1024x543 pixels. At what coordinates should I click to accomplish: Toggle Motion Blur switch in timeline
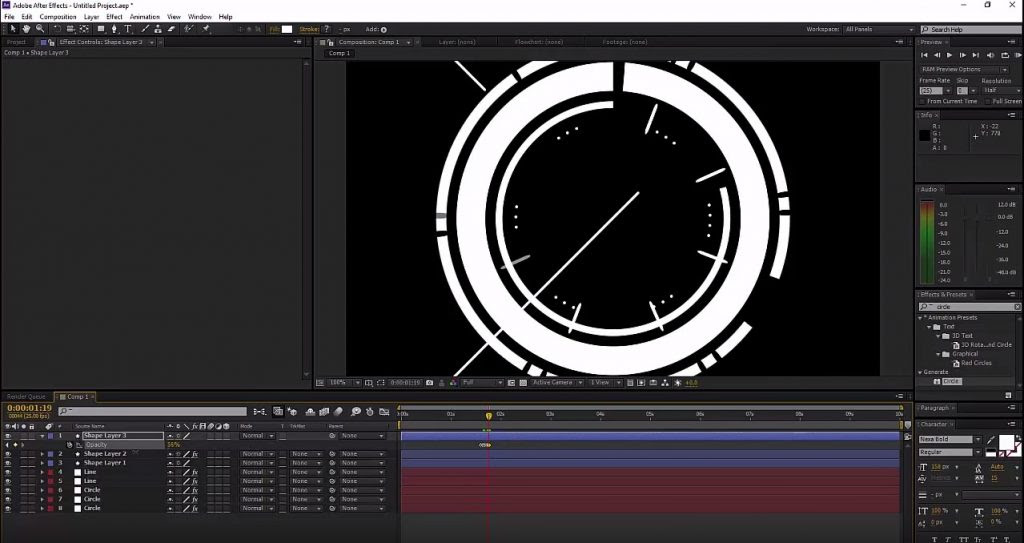[x=338, y=412]
